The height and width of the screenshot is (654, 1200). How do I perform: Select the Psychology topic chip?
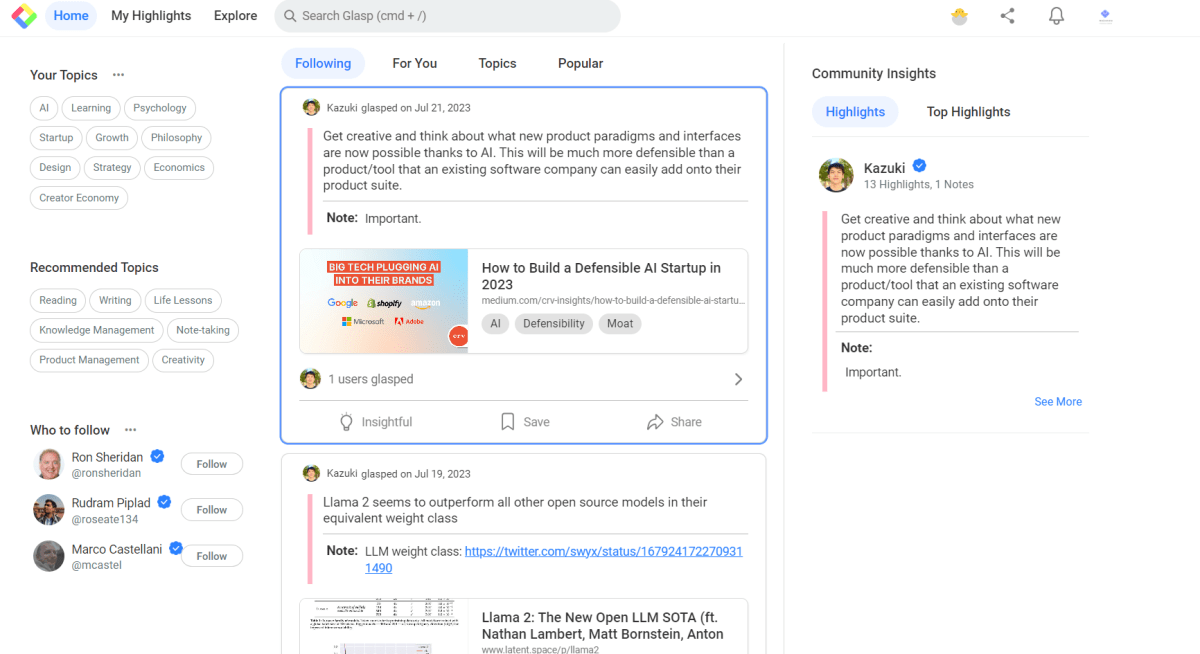tap(160, 108)
